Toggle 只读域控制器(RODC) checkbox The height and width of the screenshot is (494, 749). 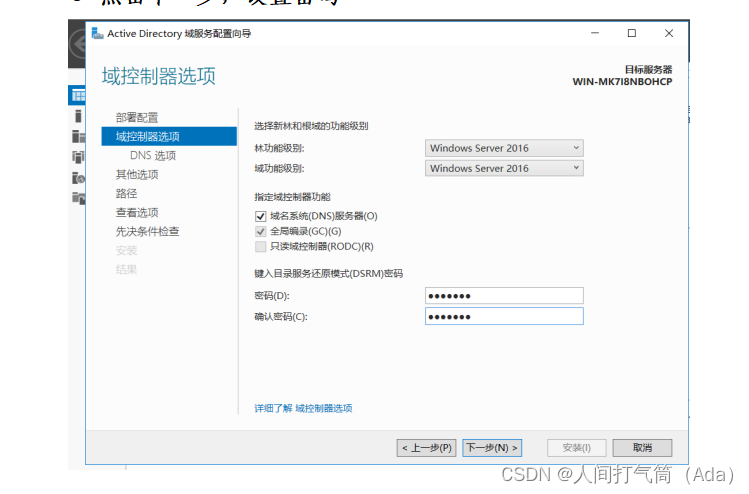[x=260, y=247]
